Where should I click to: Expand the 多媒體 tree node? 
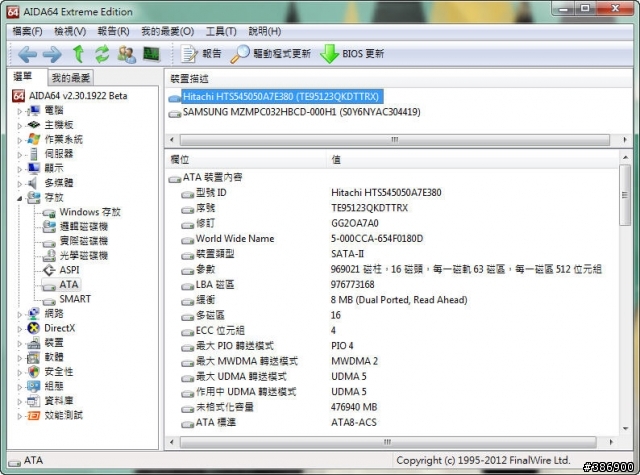pos(19,183)
